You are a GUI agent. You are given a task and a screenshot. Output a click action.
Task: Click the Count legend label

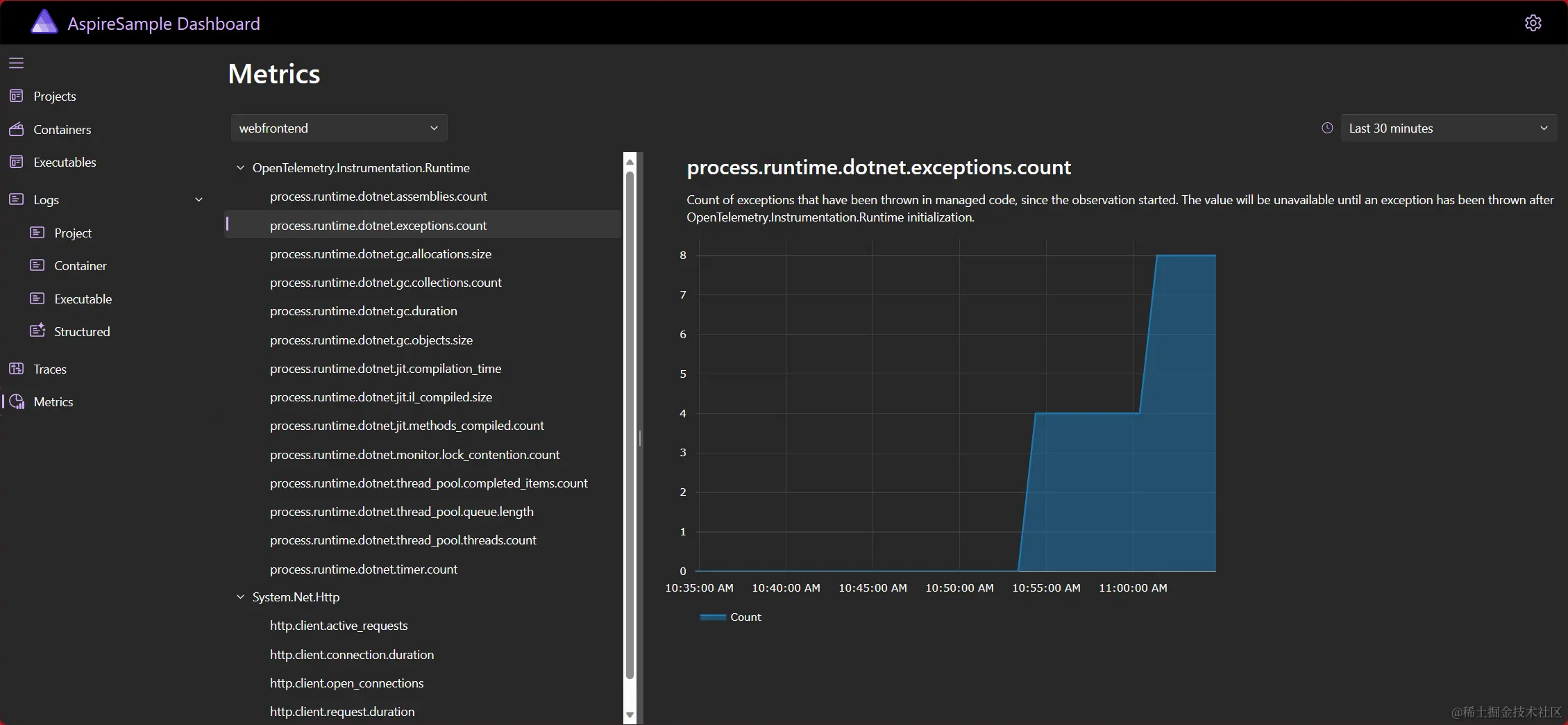coord(745,617)
